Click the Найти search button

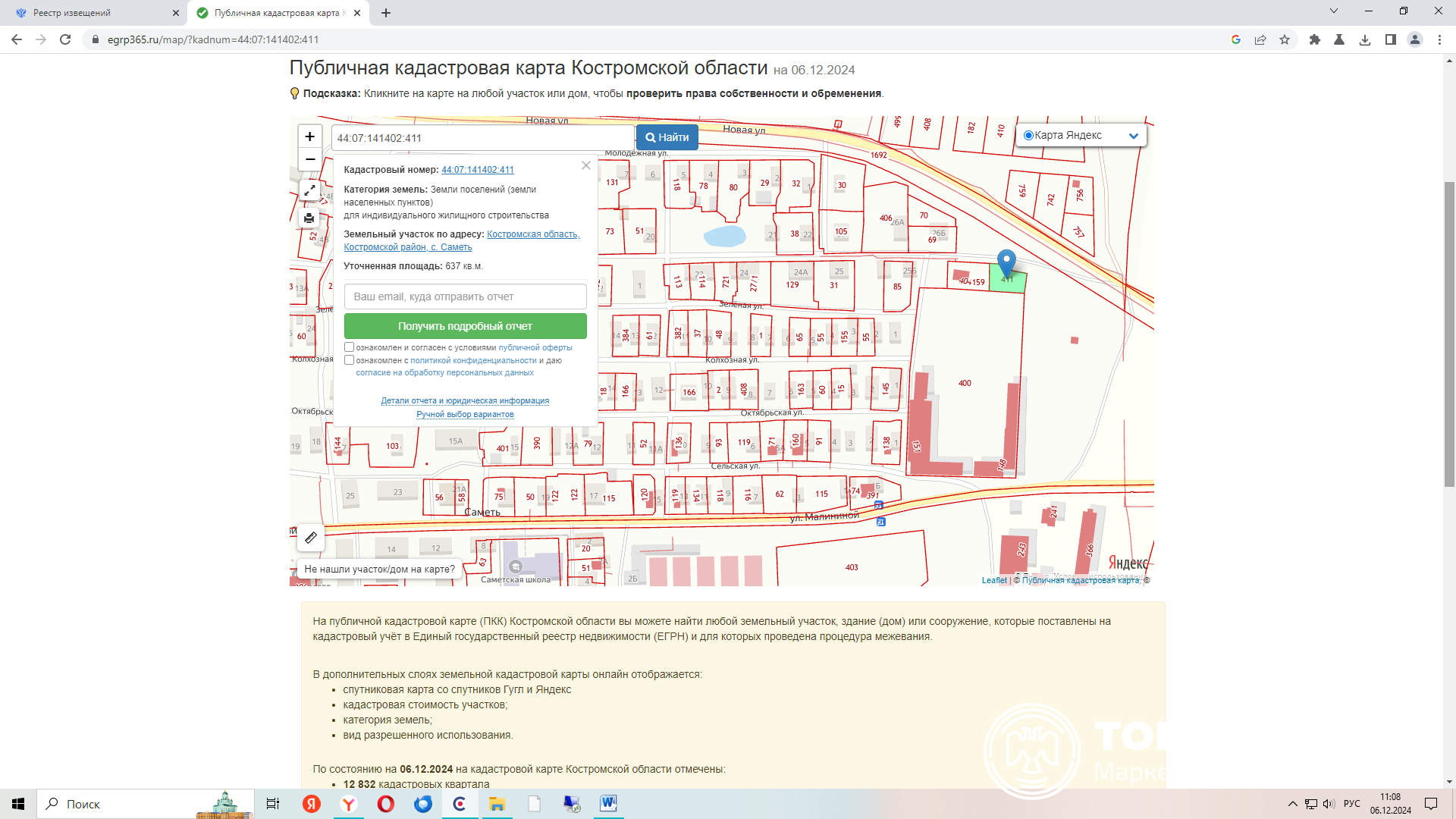tap(667, 137)
